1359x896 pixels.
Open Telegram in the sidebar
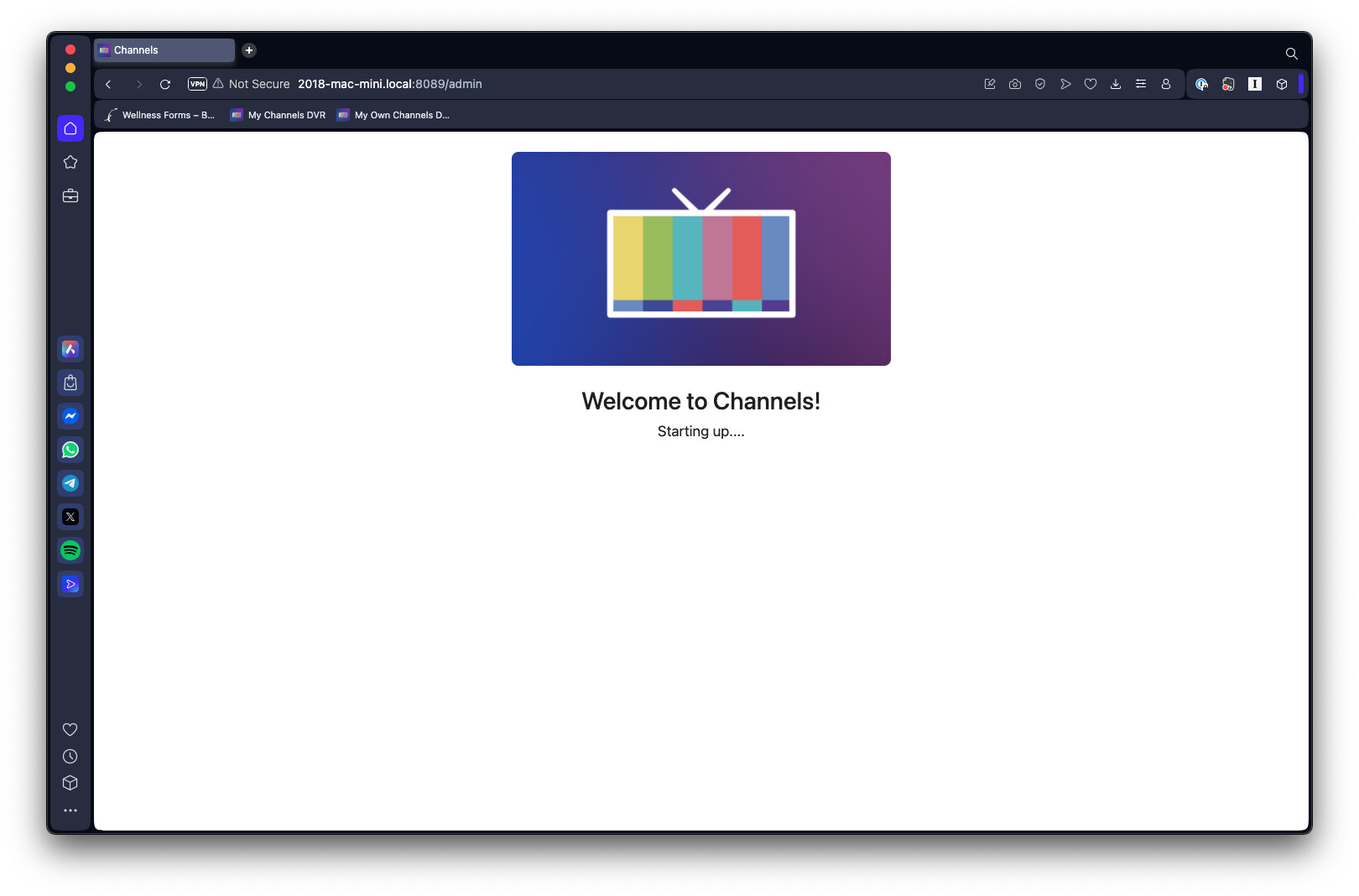(x=70, y=483)
